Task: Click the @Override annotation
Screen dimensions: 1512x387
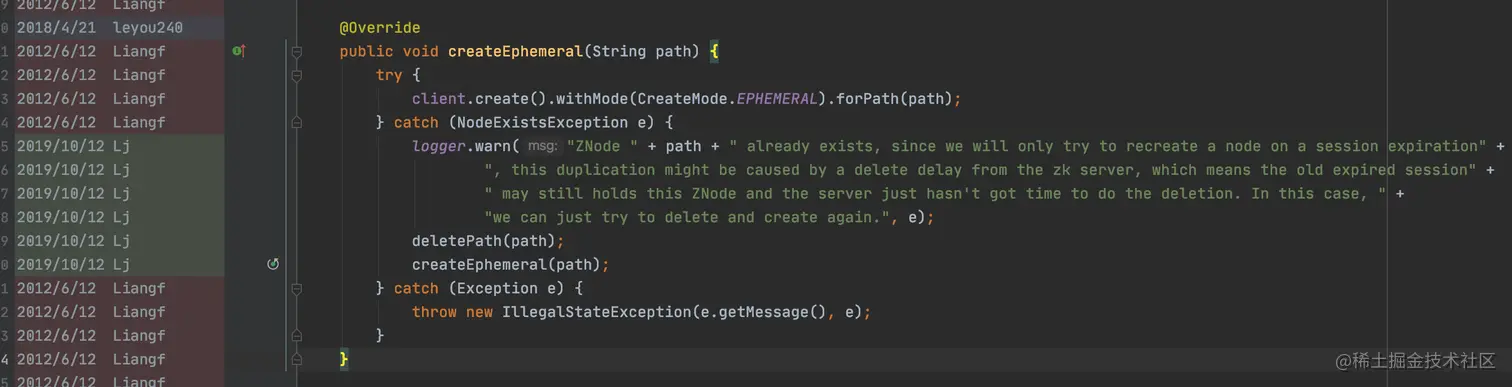Action: [x=380, y=27]
